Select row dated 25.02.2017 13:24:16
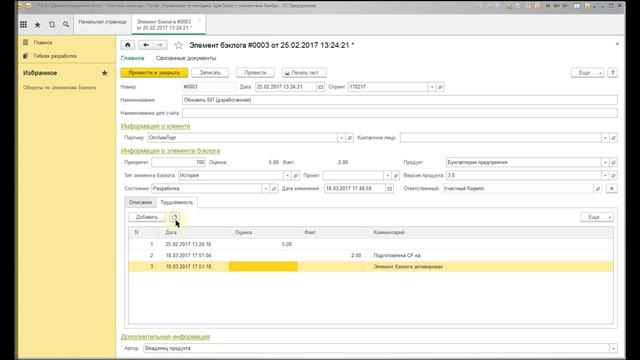 coord(371,244)
